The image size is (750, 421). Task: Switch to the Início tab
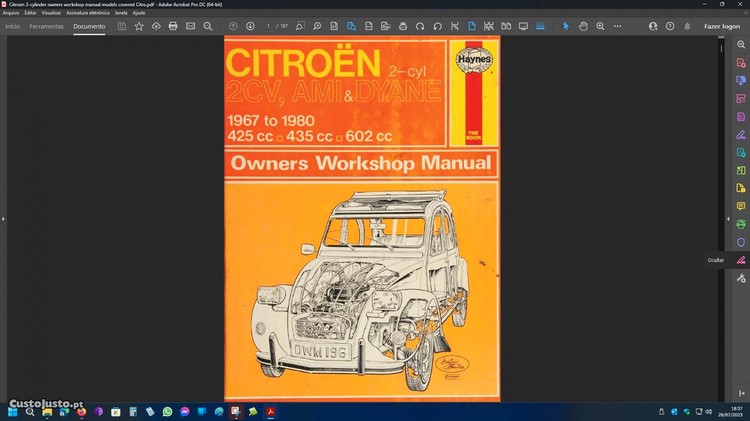point(13,26)
